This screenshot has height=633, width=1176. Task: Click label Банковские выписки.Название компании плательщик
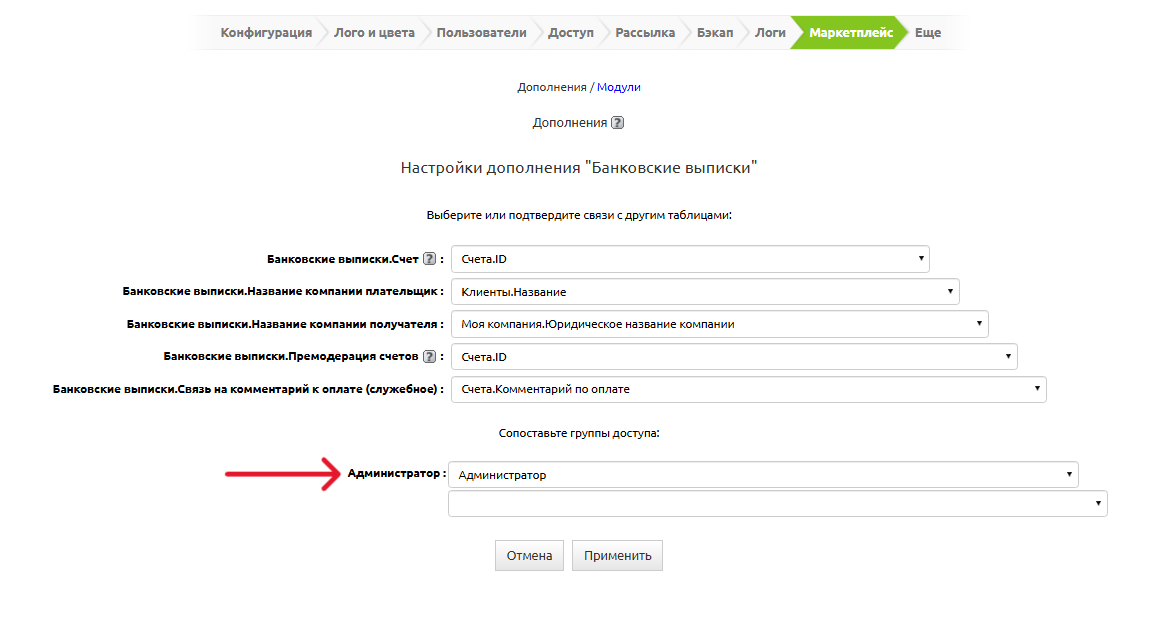tap(283, 291)
